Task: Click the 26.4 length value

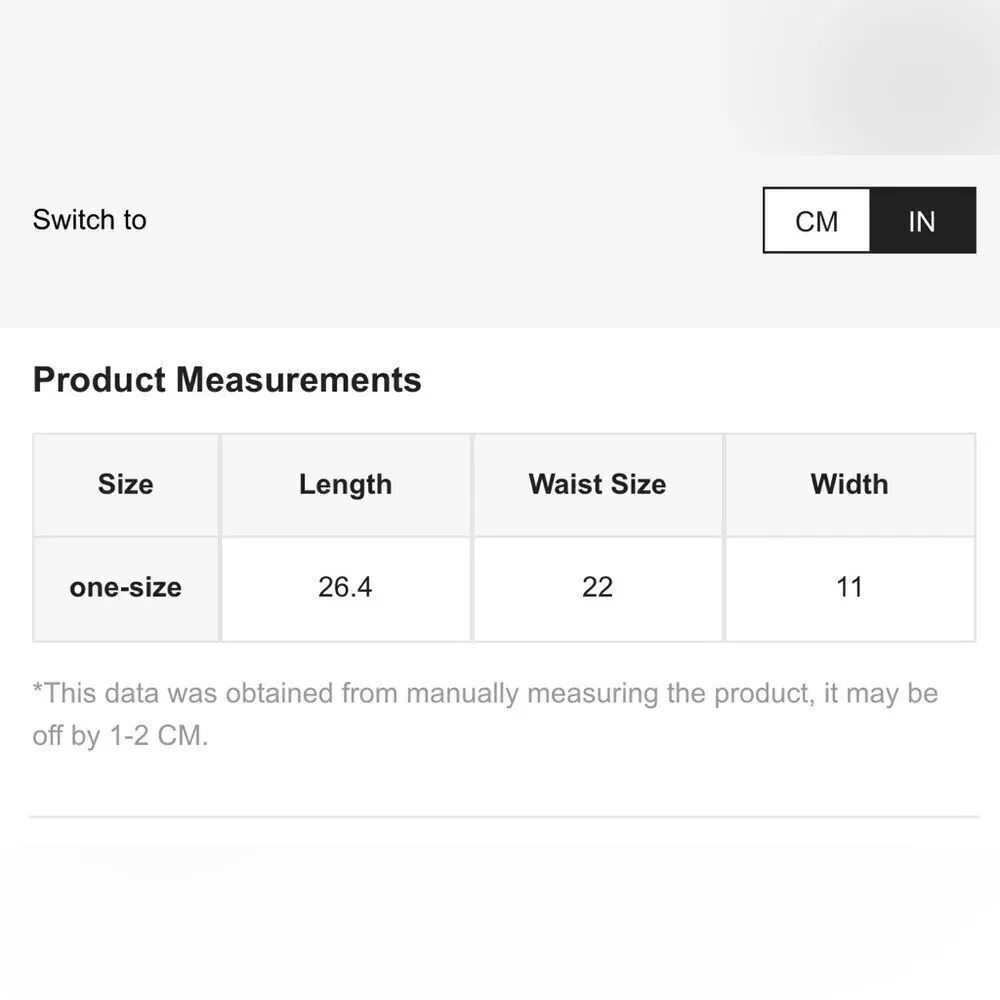Action: pyautogui.click(x=345, y=588)
